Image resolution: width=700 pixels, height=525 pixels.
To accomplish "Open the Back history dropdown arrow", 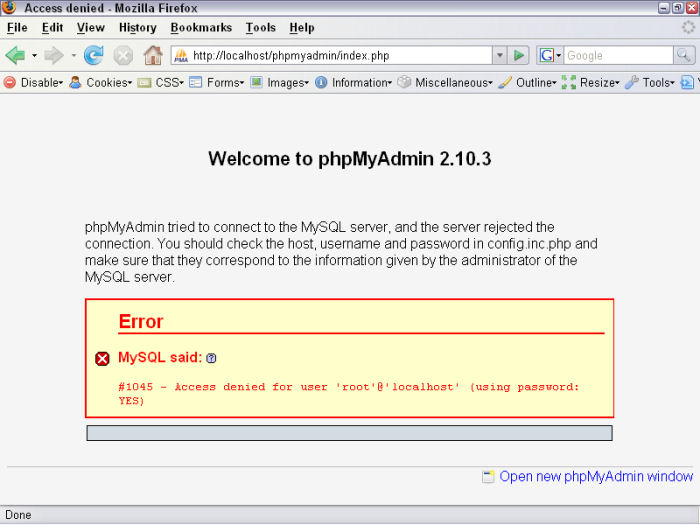I will tap(34, 56).
